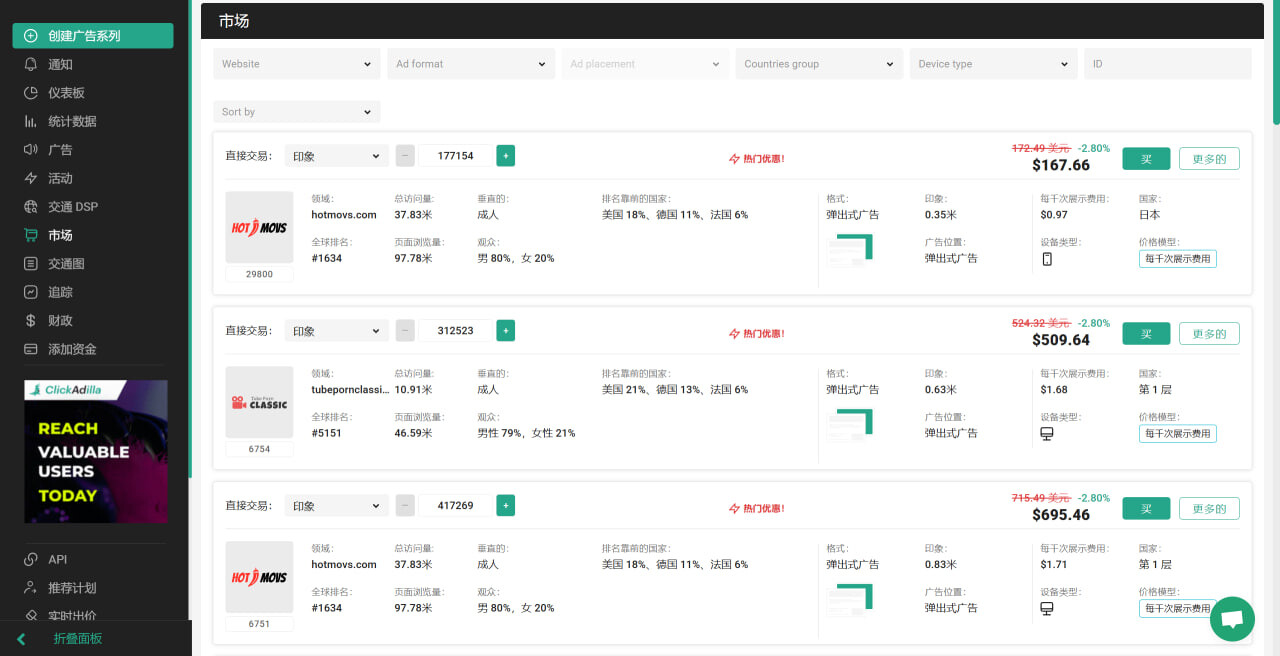Image resolution: width=1280 pixels, height=656 pixels.
Task: Open the Countries group dropdown
Action: click(x=819, y=64)
